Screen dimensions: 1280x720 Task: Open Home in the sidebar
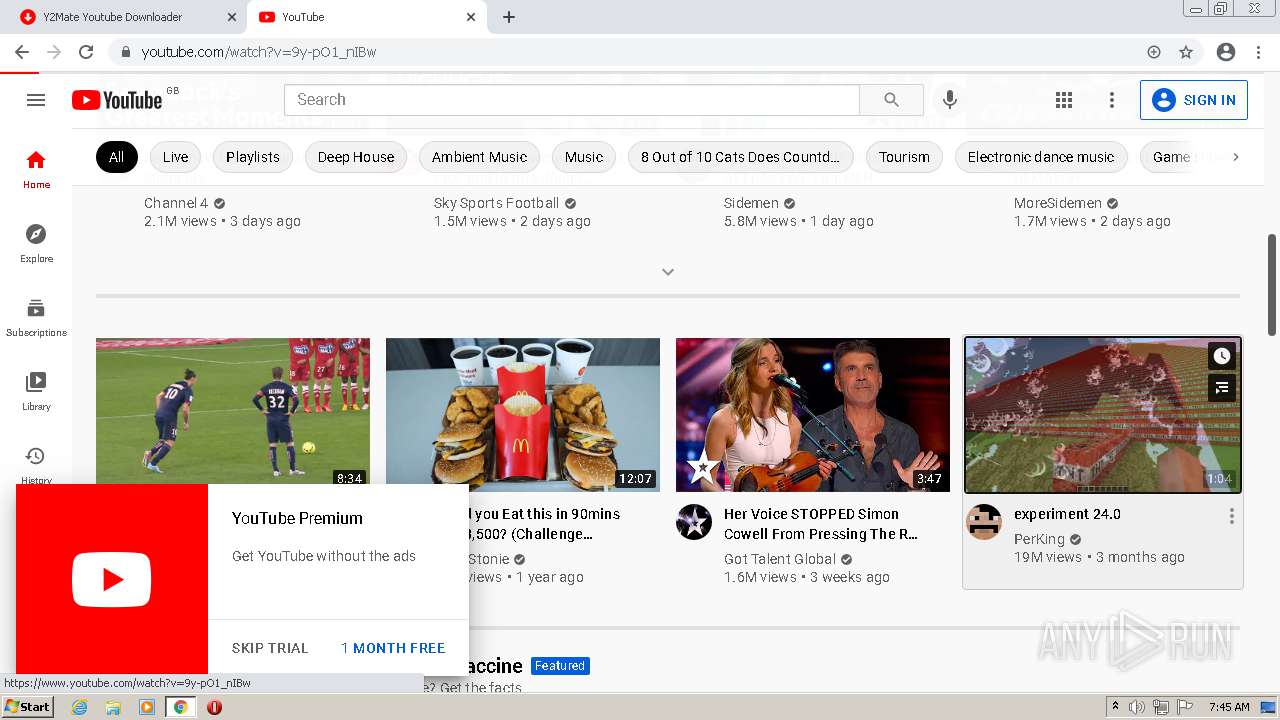(x=36, y=169)
